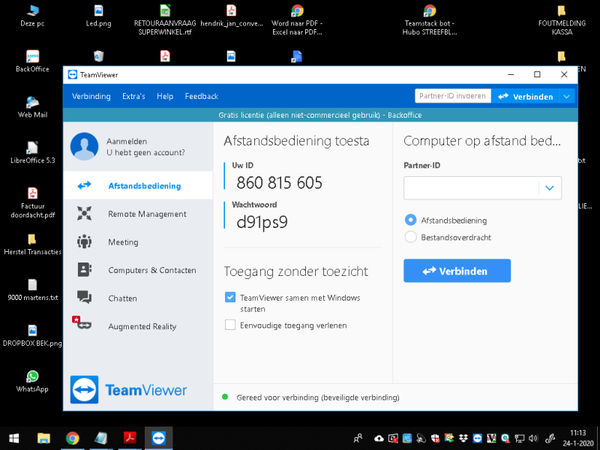Click network tray icon

coord(519,438)
